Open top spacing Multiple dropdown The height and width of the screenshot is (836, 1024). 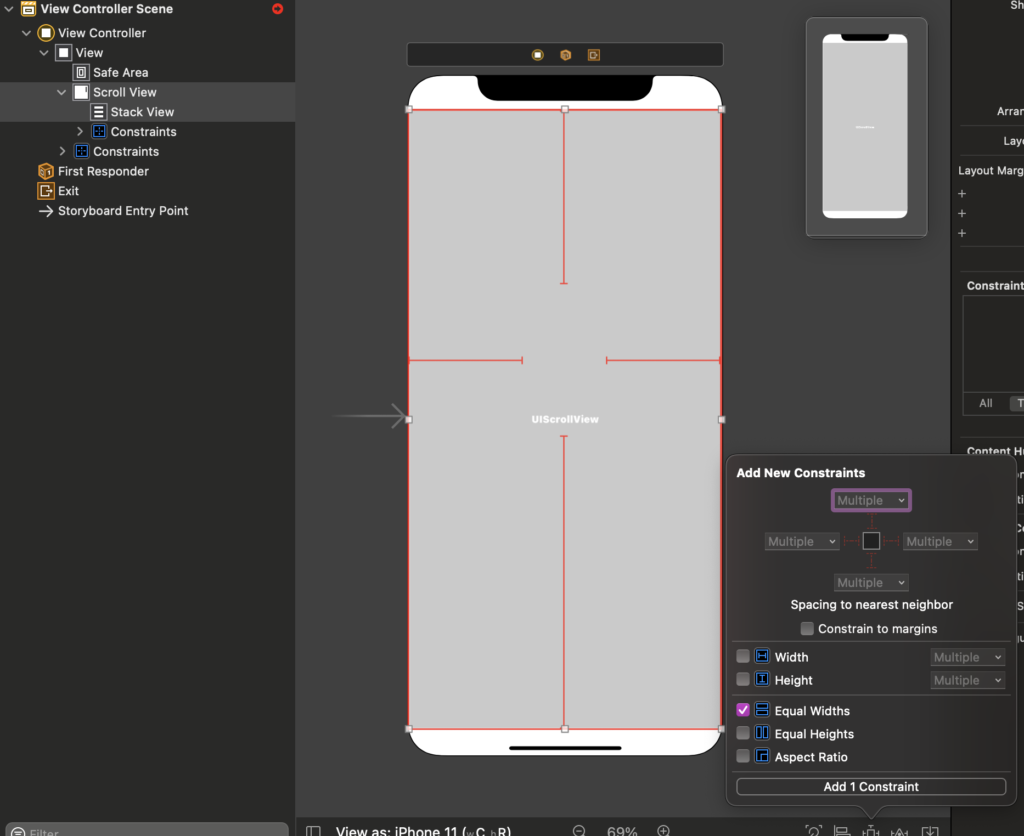pyautogui.click(x=871, y=500)
